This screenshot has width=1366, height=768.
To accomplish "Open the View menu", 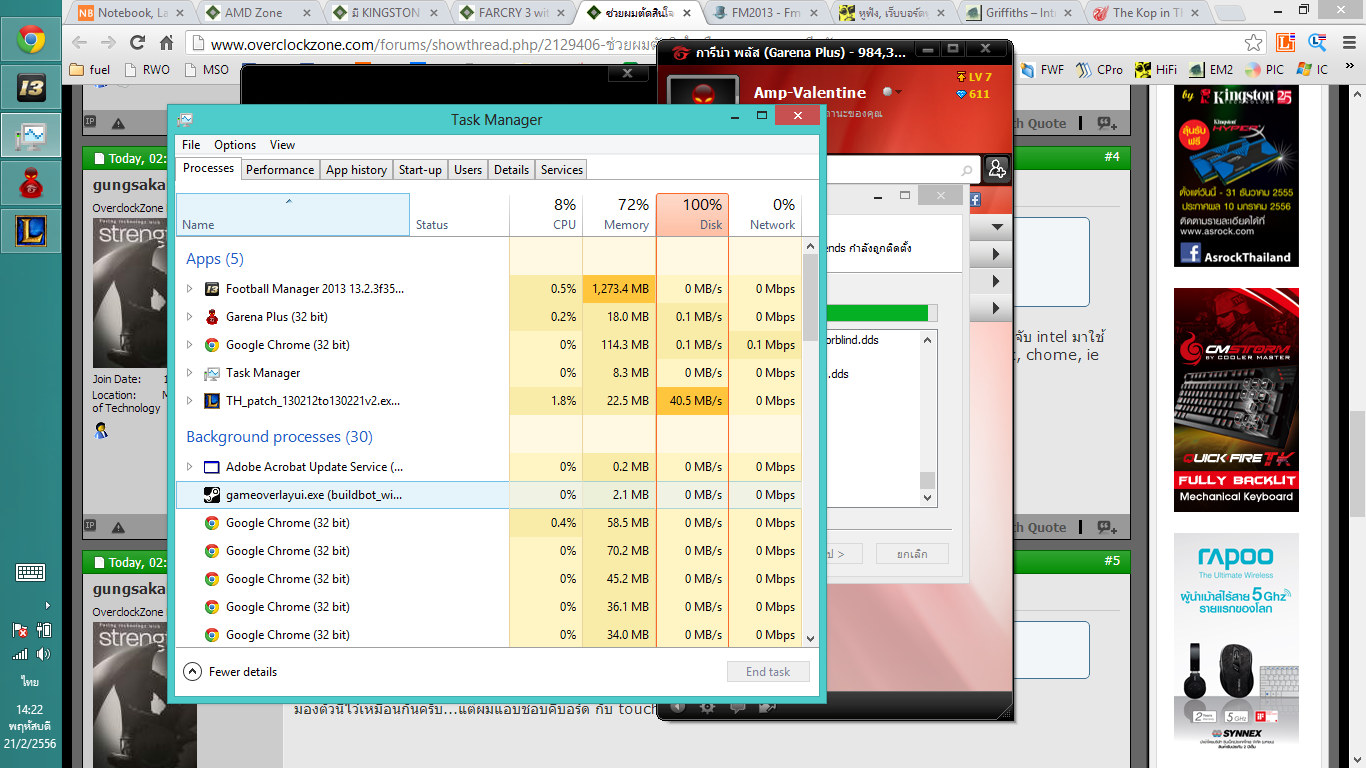I will tap(283, 145).
